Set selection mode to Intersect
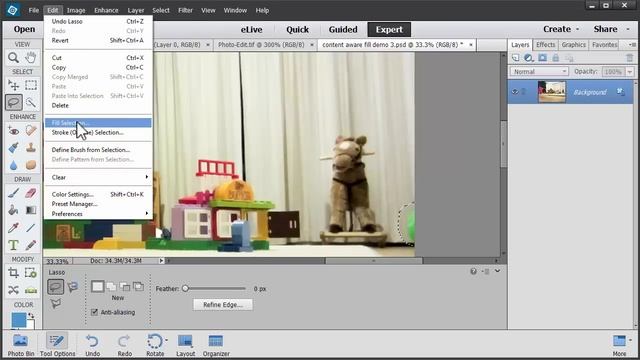 138,287
